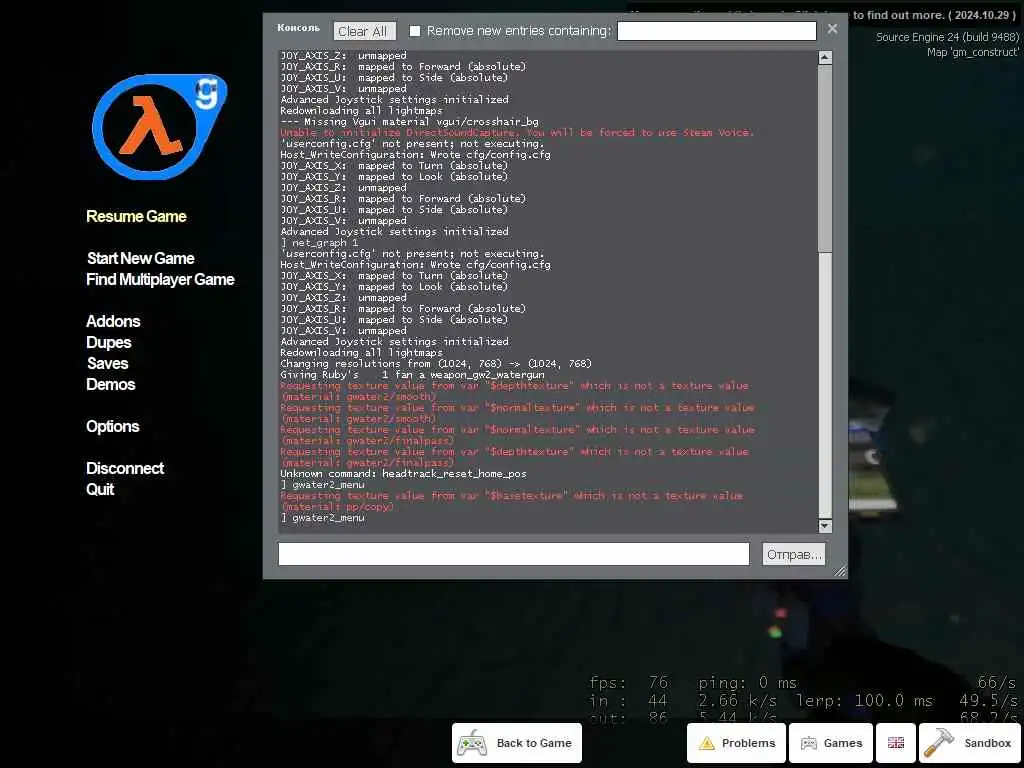Image resolution: width=1024 pixels, height=768 pixels.
Task: Click the 'fps: 76' net graph readout
Action: coord(628,683)
